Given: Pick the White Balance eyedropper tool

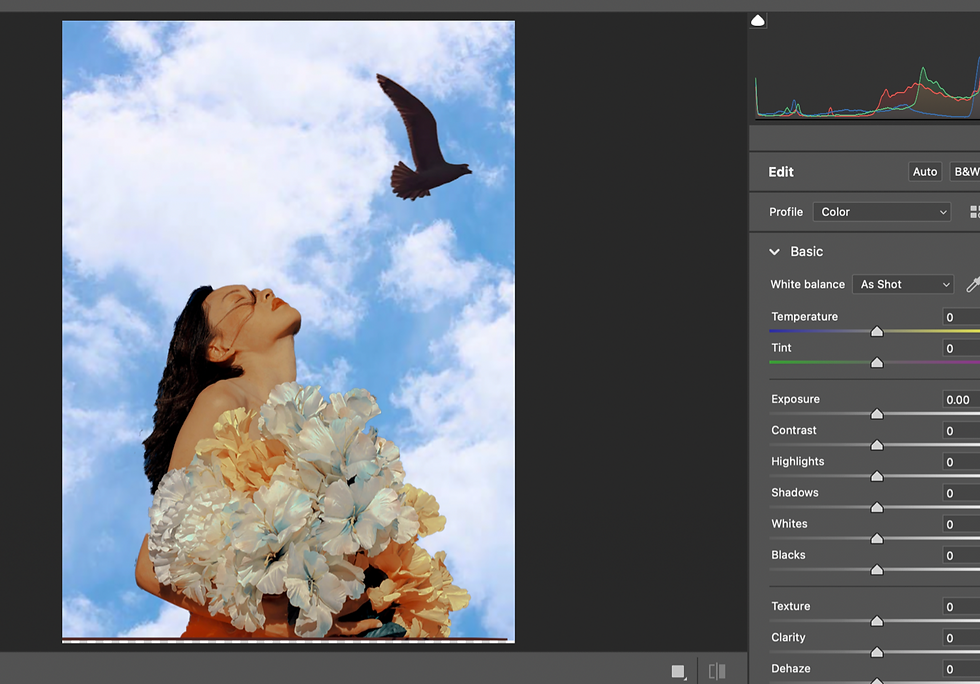Looking at the screenshot, I should [x=972, y=285].
